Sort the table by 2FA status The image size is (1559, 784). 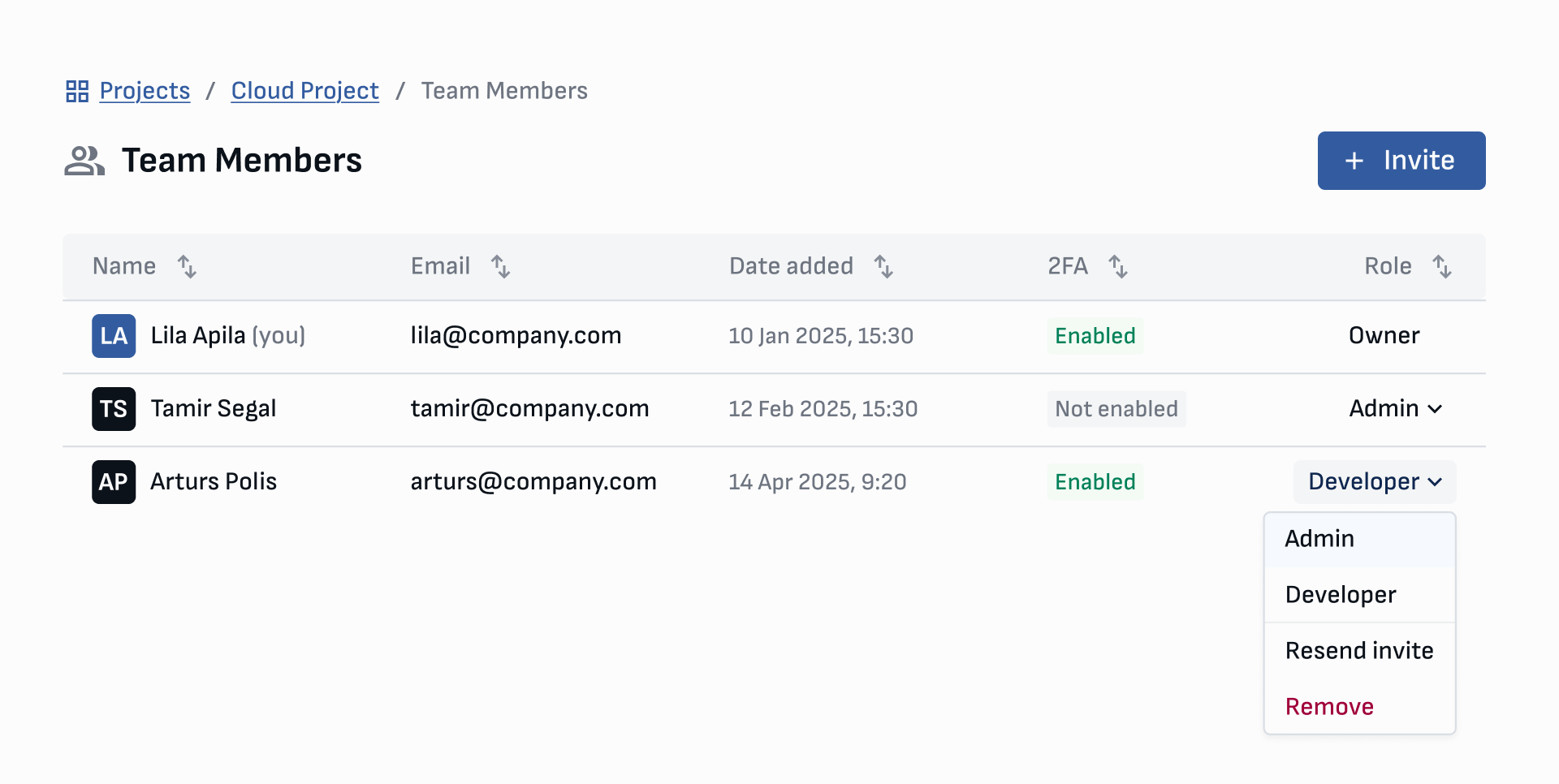(1119, 266)
